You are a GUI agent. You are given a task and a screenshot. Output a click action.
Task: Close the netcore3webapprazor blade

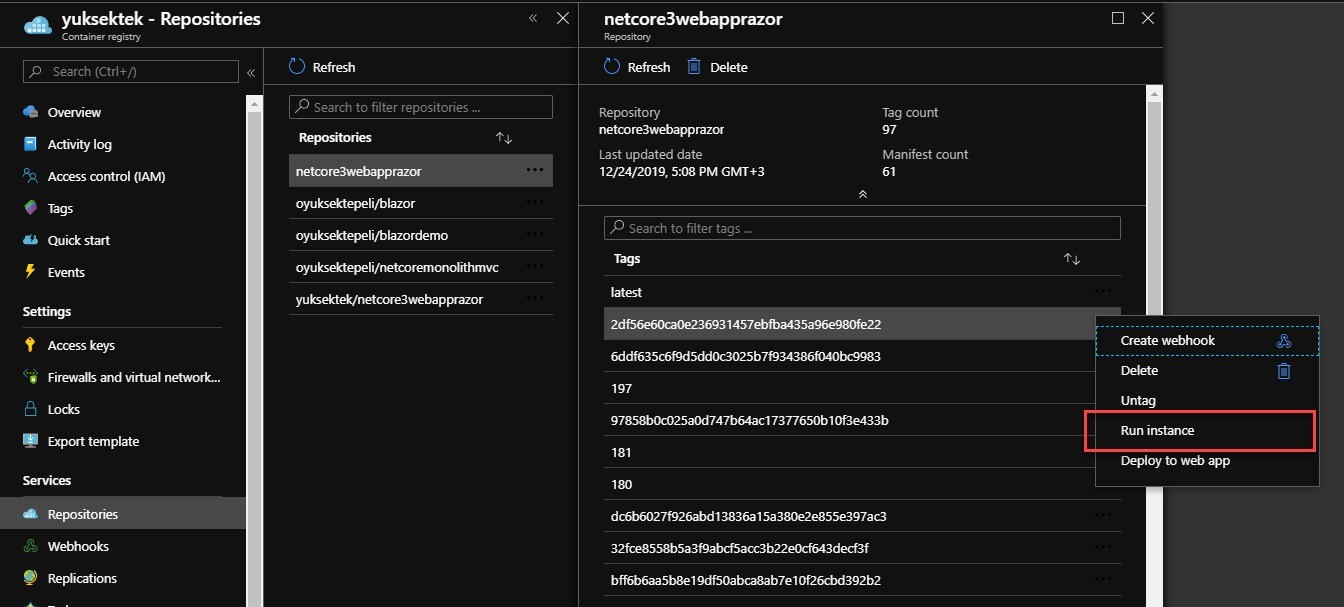pyautogui.click(x=1148, y=18)
